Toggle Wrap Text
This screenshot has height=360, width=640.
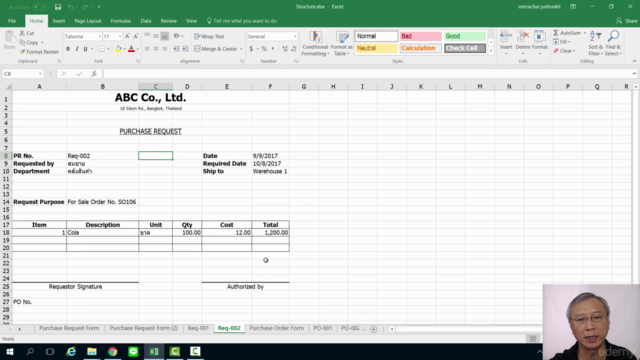(209, 36)
